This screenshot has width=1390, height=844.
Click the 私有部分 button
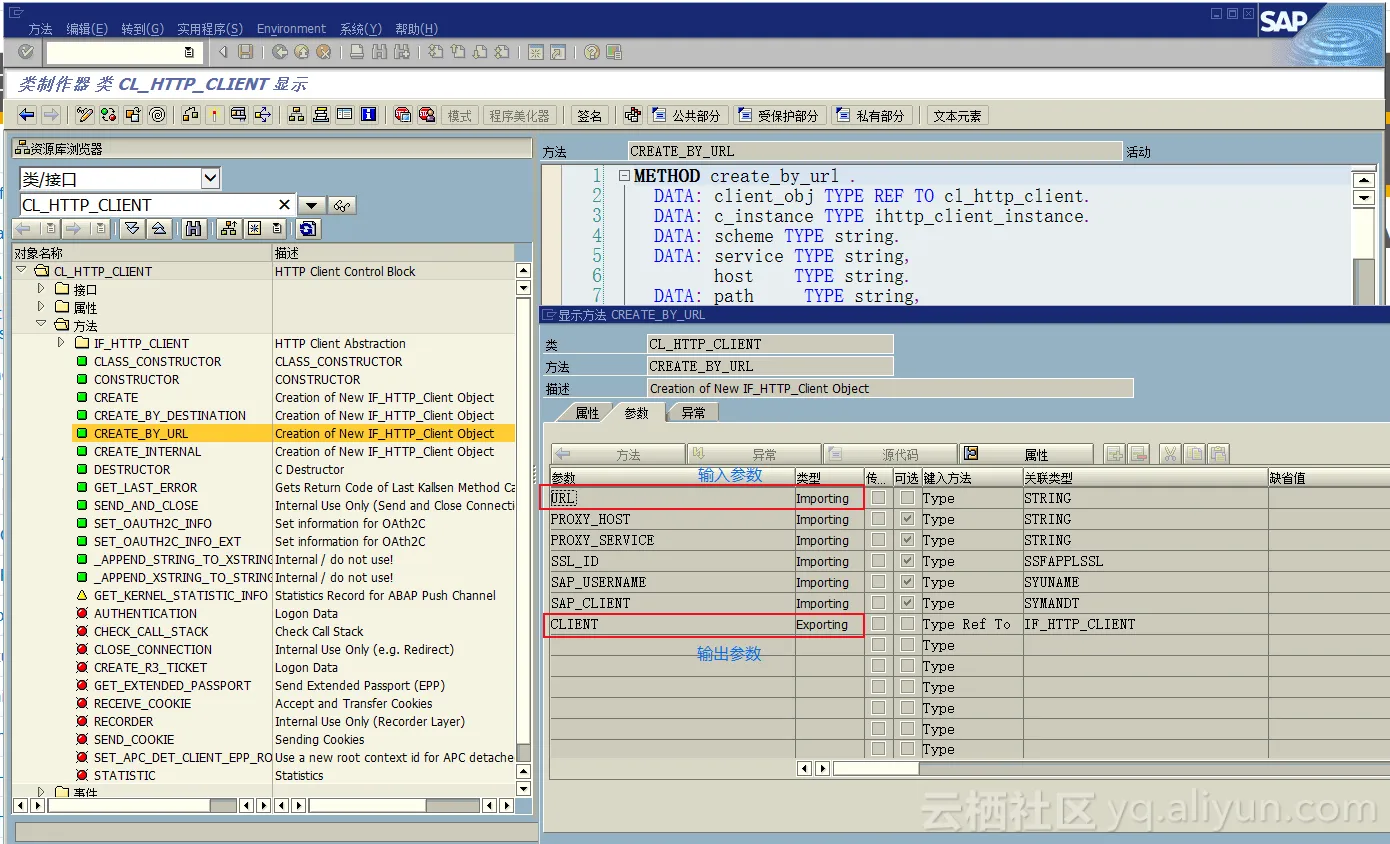pyautogui.click(x=870, y=116)
